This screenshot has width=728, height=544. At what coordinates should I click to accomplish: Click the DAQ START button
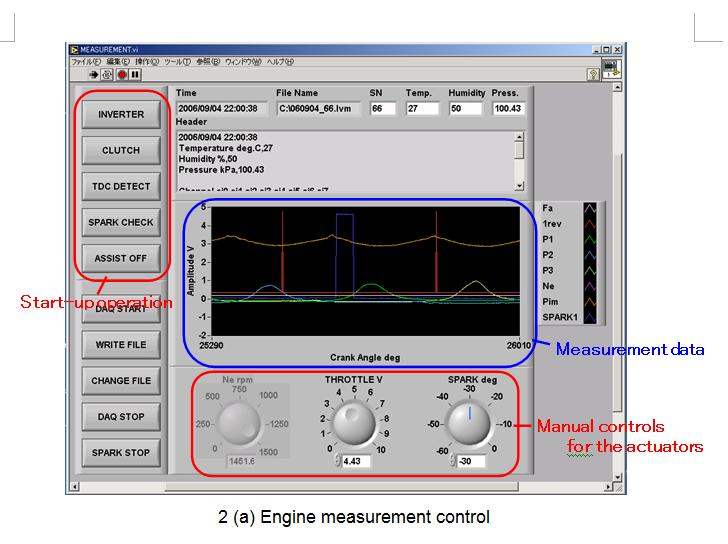(x=121, y=309)
